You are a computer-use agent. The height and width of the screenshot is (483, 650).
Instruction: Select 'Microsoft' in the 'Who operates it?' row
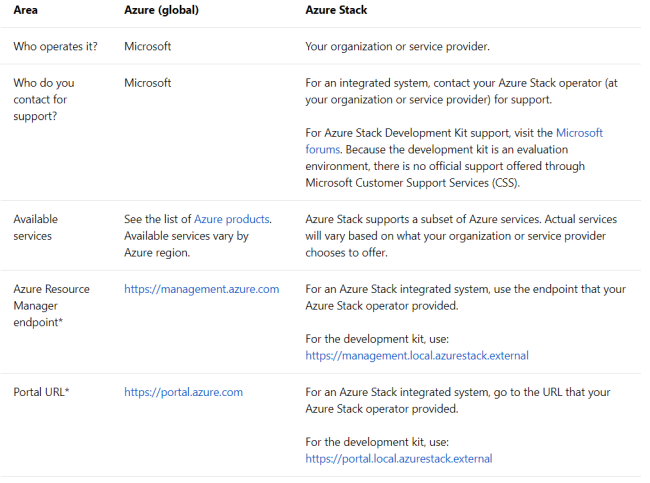pyautogui.click(x=148, y=46)
